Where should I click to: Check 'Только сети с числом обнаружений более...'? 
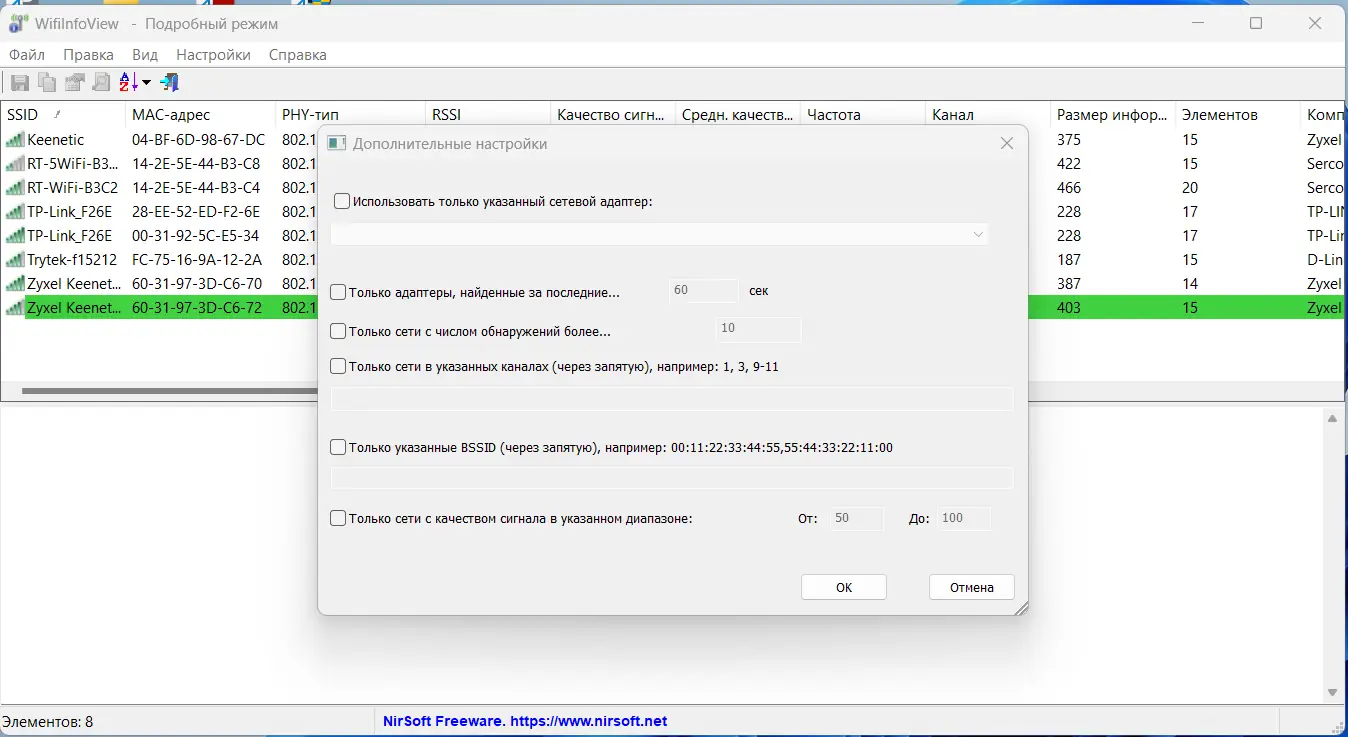338,331
